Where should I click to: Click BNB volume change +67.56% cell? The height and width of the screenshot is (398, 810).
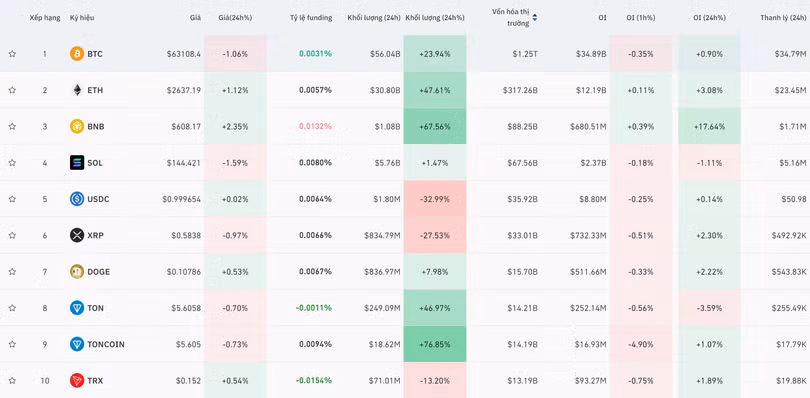tap(435, 126)
